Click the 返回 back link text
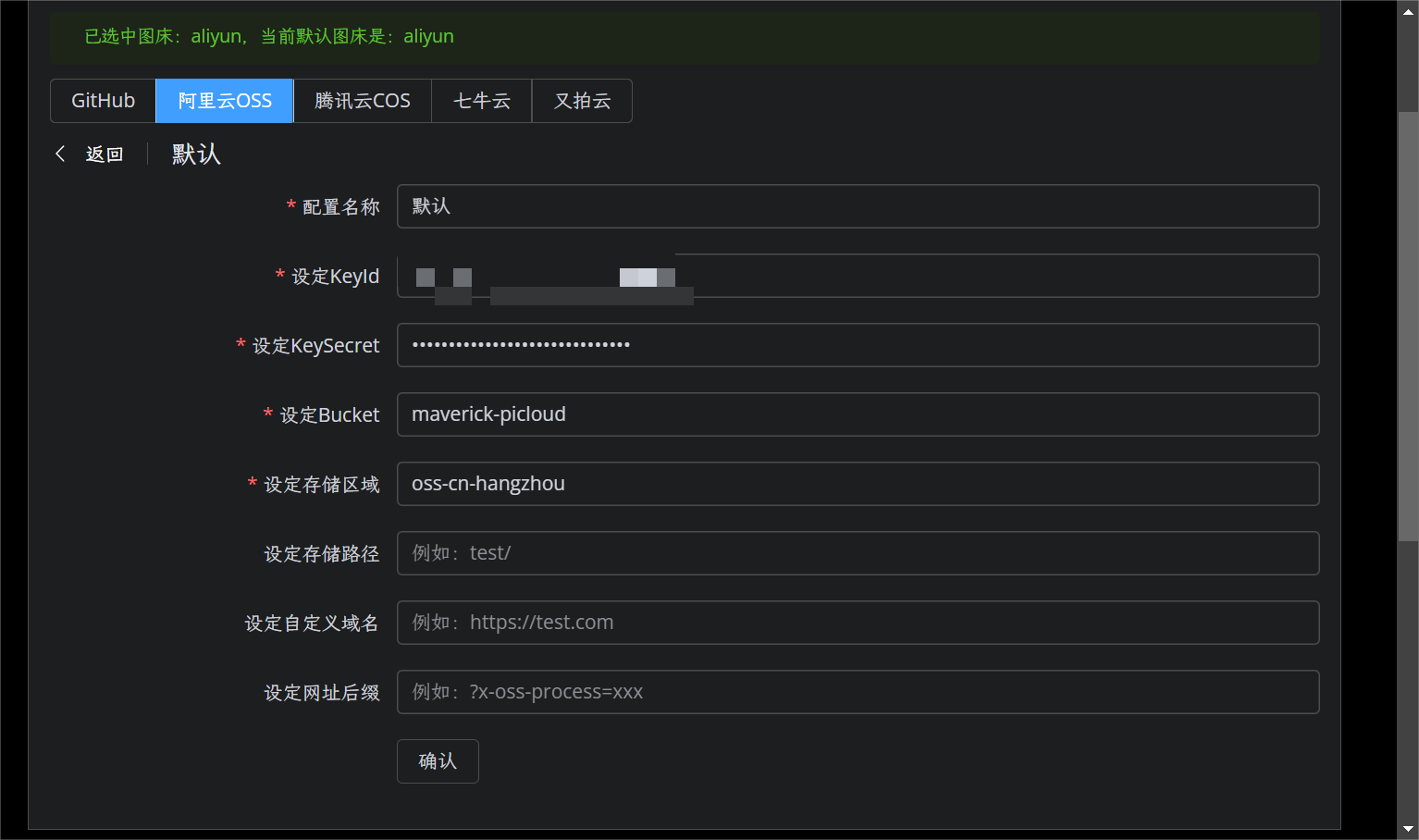The width and height of the screenshot is (1419, 840). coord(105,154)
